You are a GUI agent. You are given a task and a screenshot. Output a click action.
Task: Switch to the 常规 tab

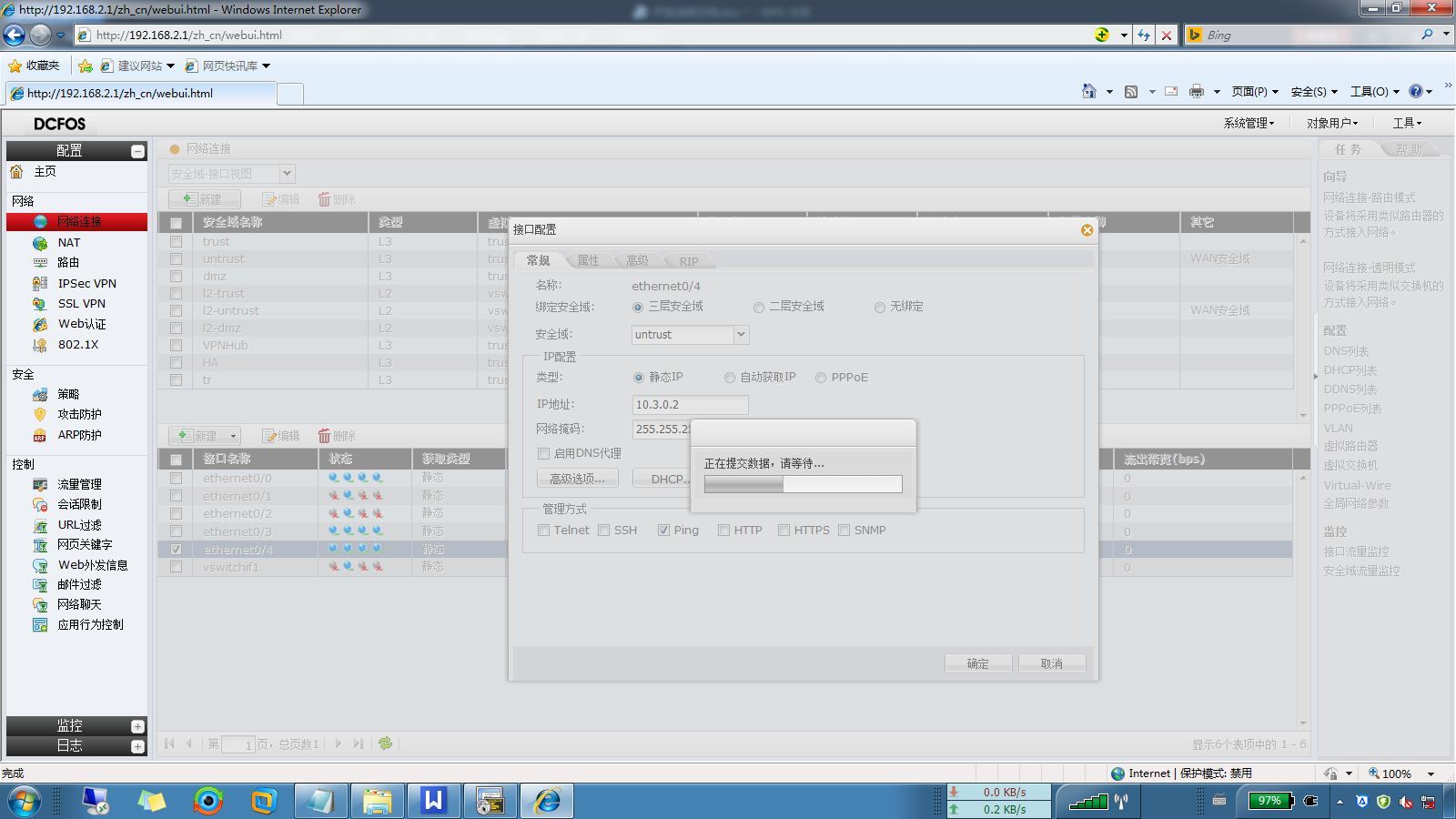pos(539,260)
